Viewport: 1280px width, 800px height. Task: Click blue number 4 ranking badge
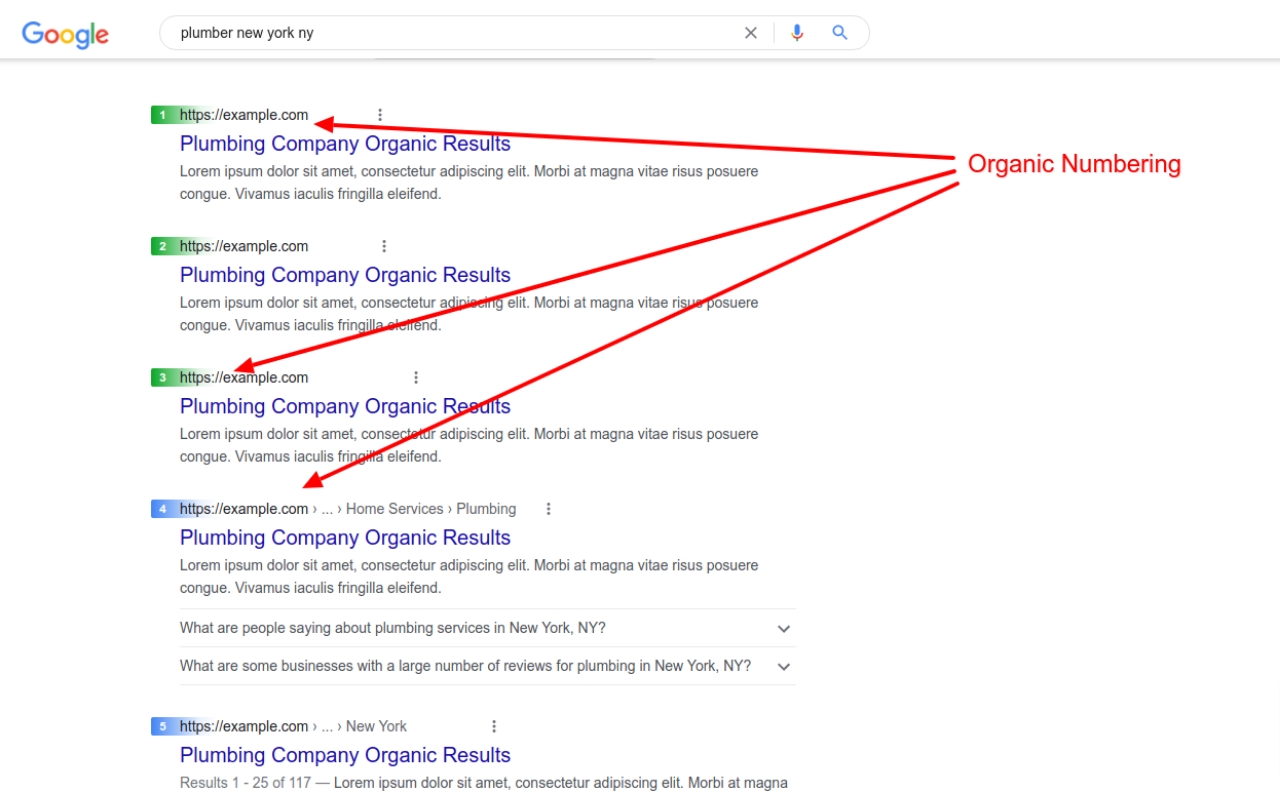[x=163, y=509]
